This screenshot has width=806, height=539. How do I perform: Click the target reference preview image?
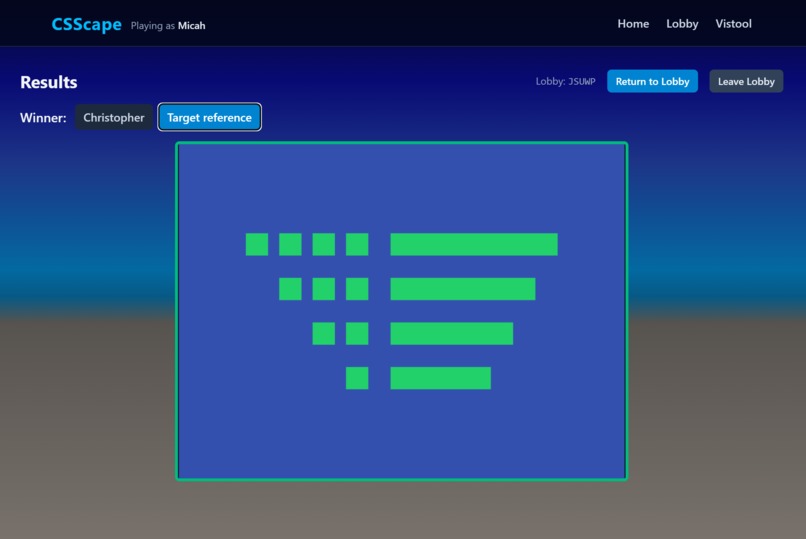coord(401,311)
